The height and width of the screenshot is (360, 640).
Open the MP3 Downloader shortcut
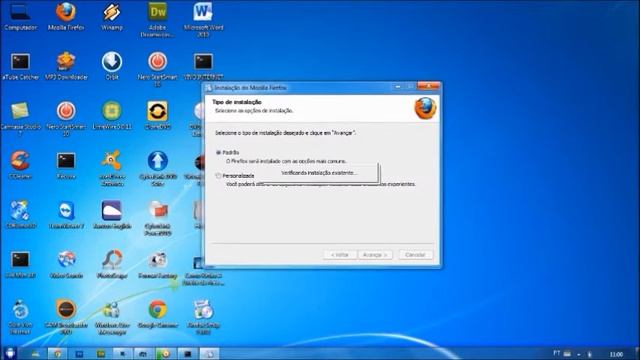tap(66, 66)
